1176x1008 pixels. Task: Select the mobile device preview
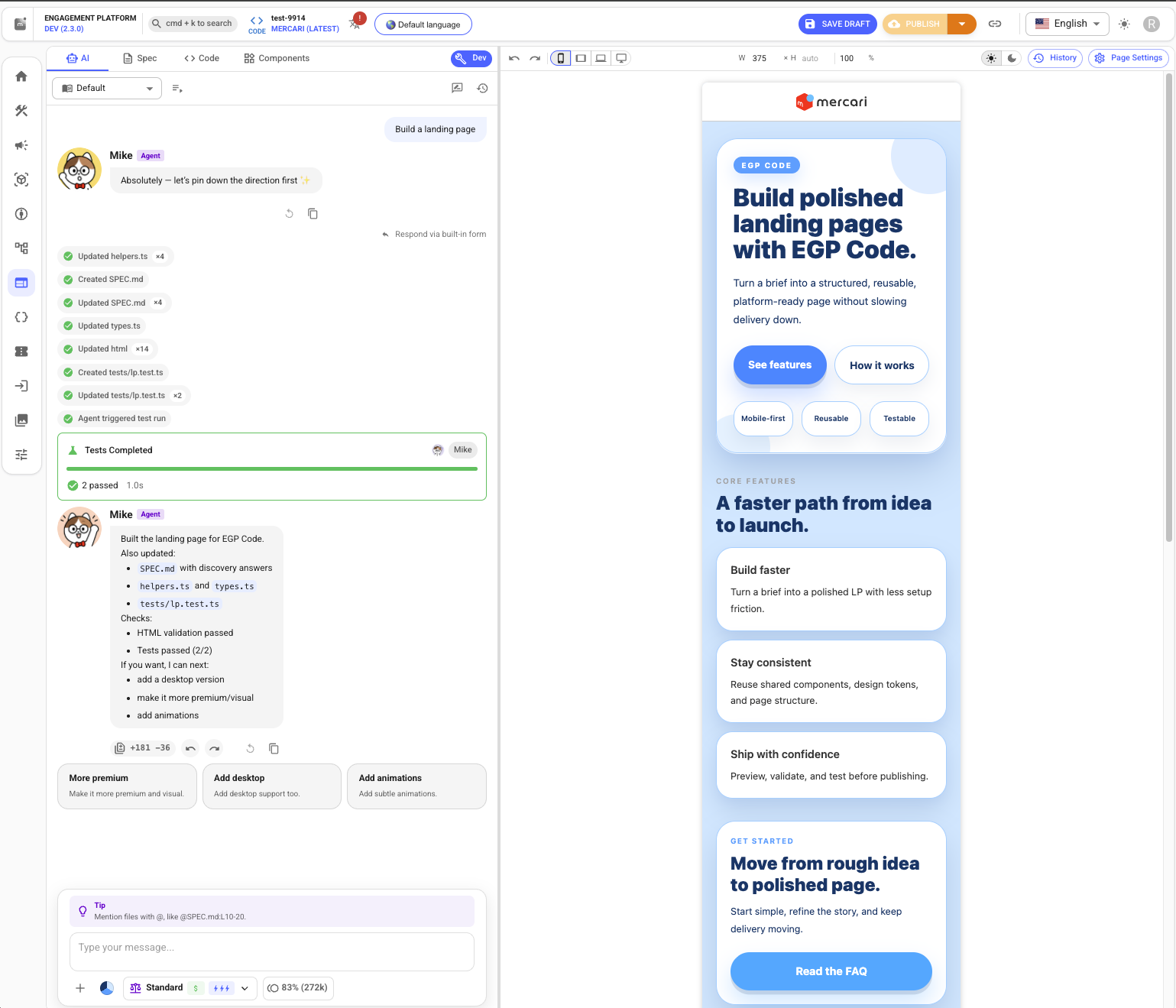[x=560, y=58]
